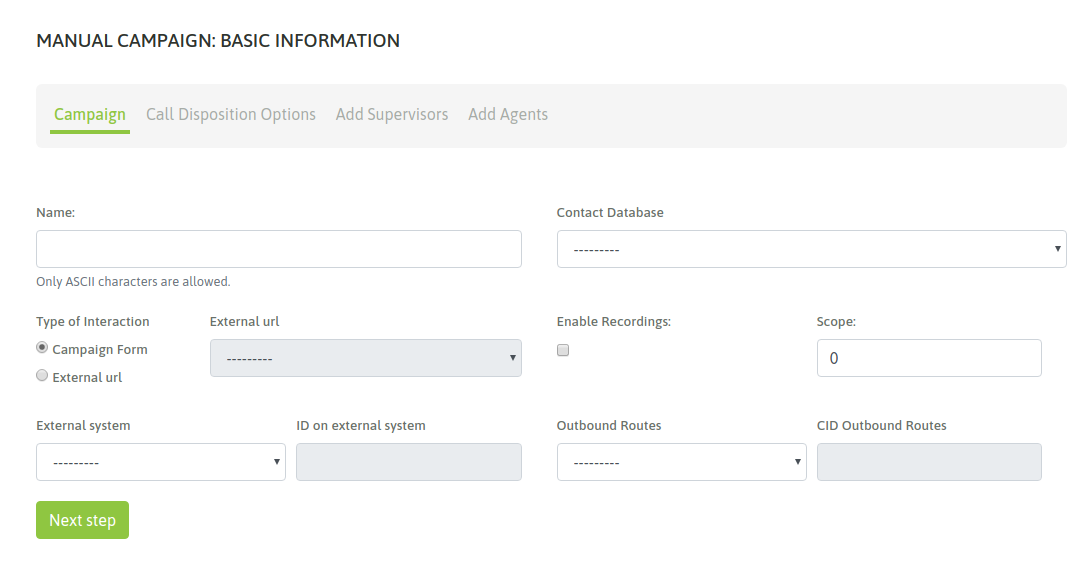Viewport: 1085px width, 570px height.
Task: Select the Campaign Form radio button
Action: pyautogui.click(x=42, y=348)
